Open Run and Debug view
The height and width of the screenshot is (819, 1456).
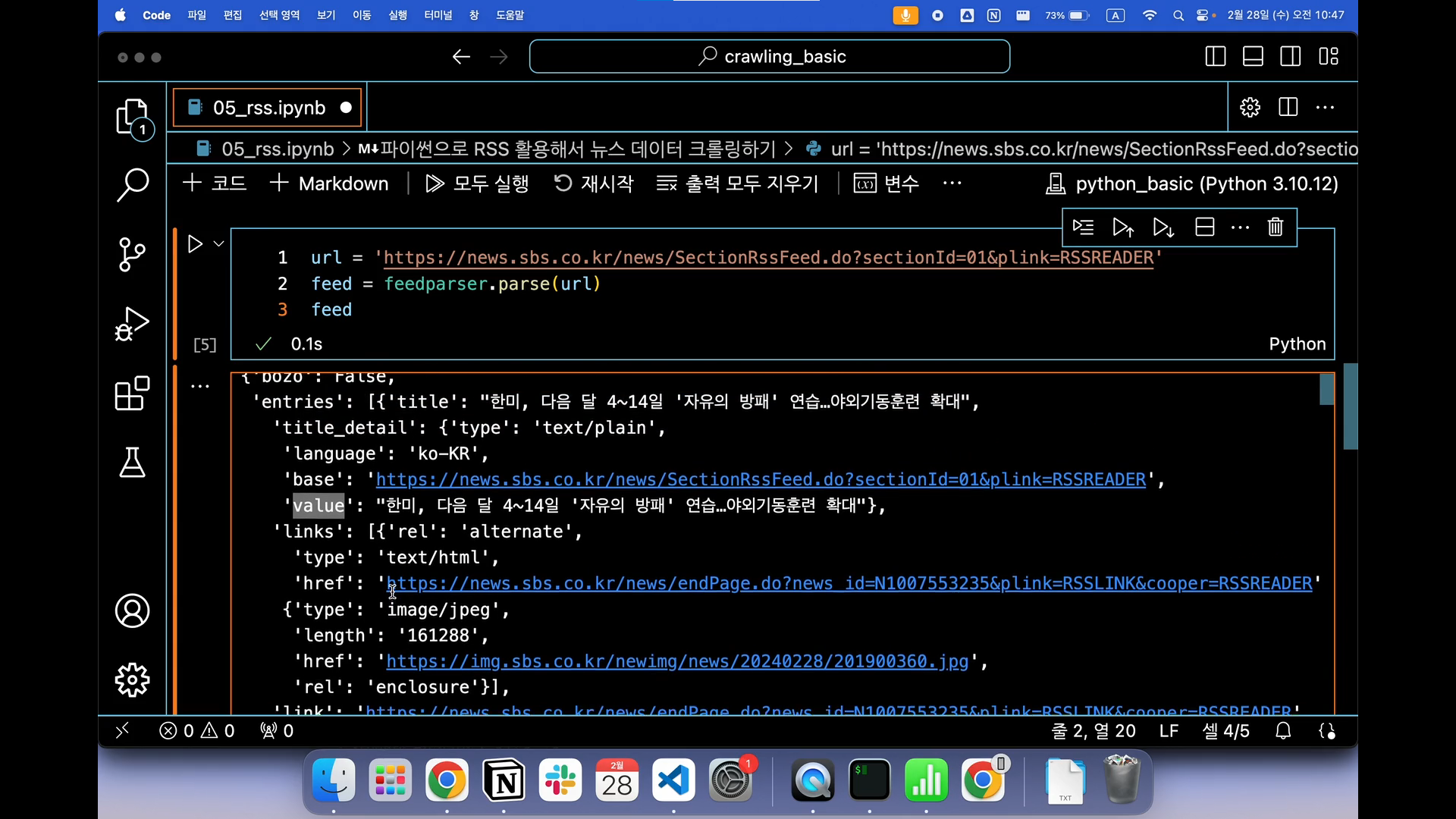click(132, 324)
